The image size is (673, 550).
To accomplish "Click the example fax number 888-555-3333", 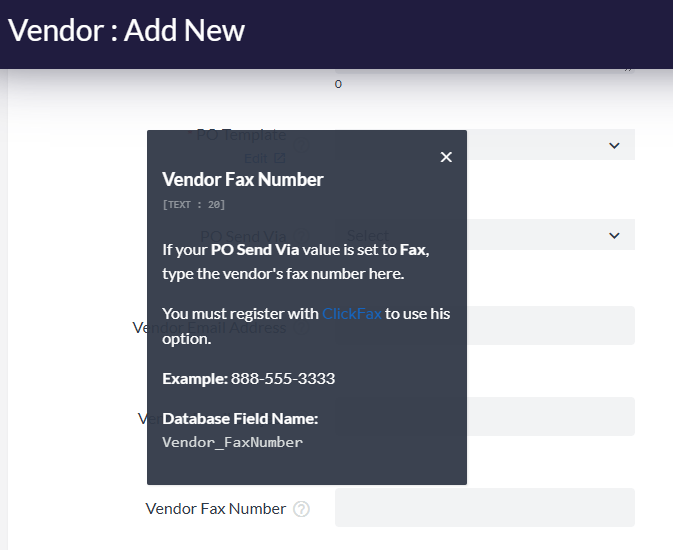I will (283, 379).
